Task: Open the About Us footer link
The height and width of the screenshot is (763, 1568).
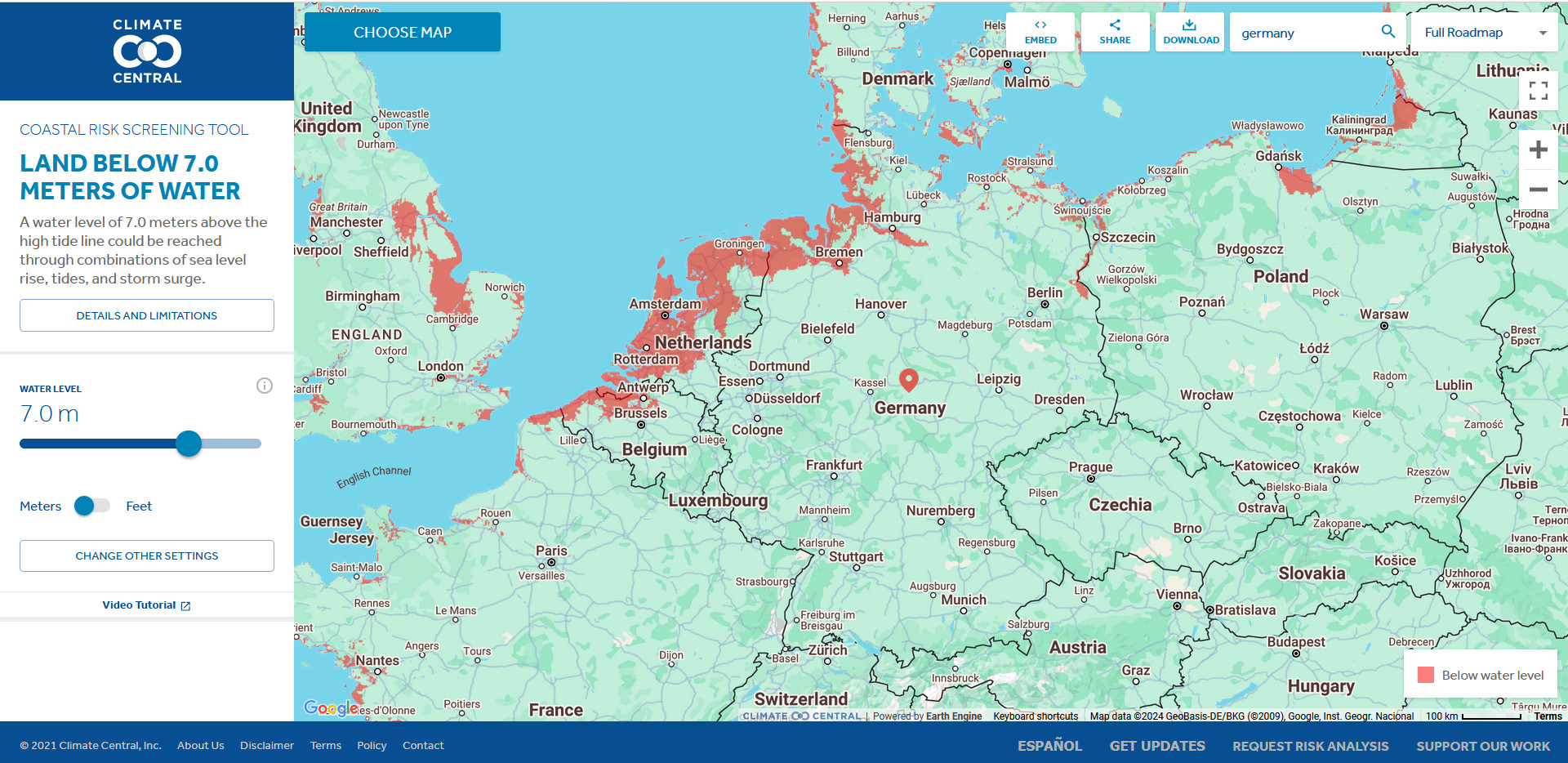Action: [x=200, y=745]
